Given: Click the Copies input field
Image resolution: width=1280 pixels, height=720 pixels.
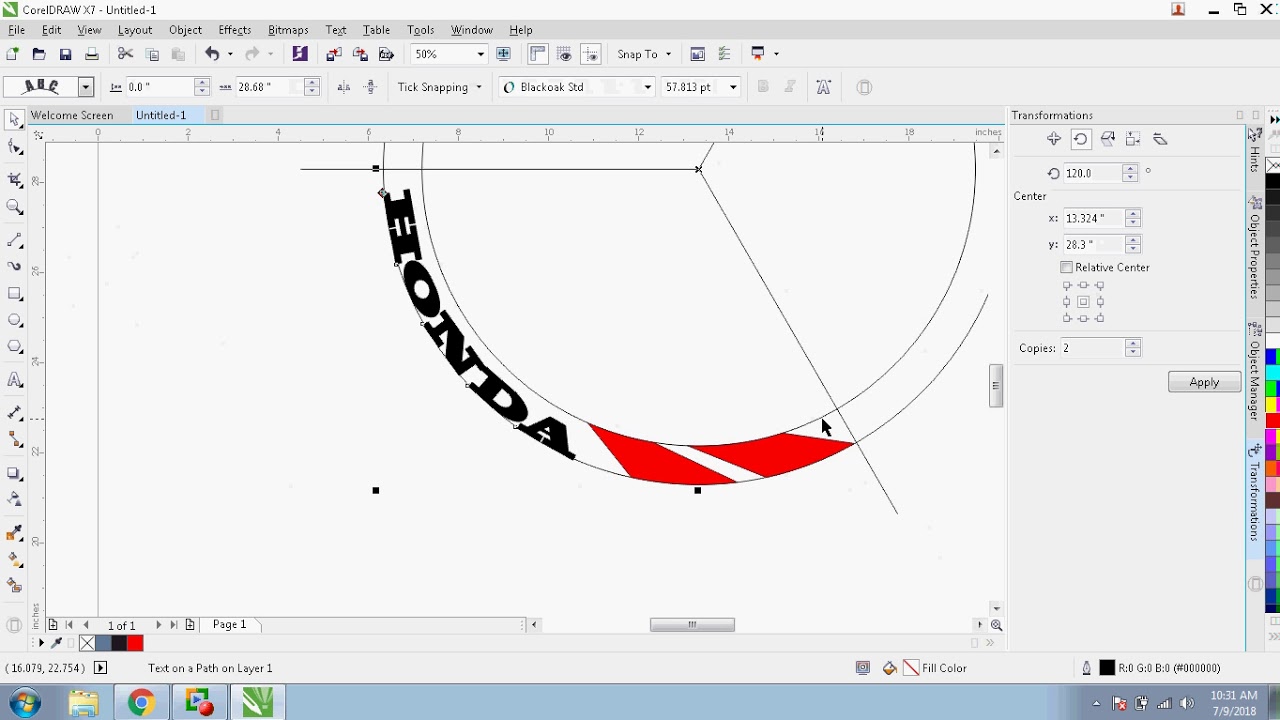Looking at the screenshot, I should (1092, 348).
